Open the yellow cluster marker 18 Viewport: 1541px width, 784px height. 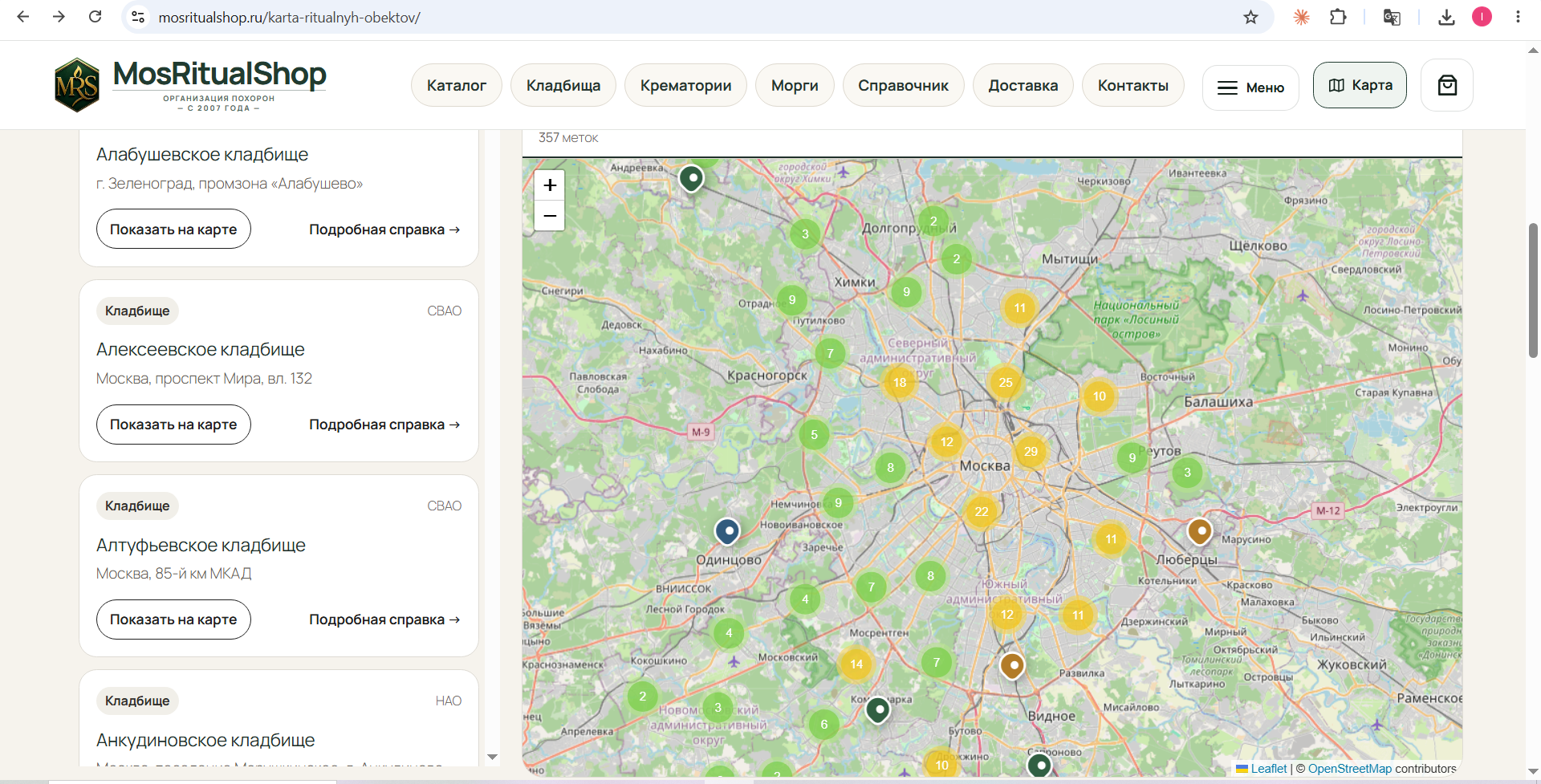coord(900,383)
